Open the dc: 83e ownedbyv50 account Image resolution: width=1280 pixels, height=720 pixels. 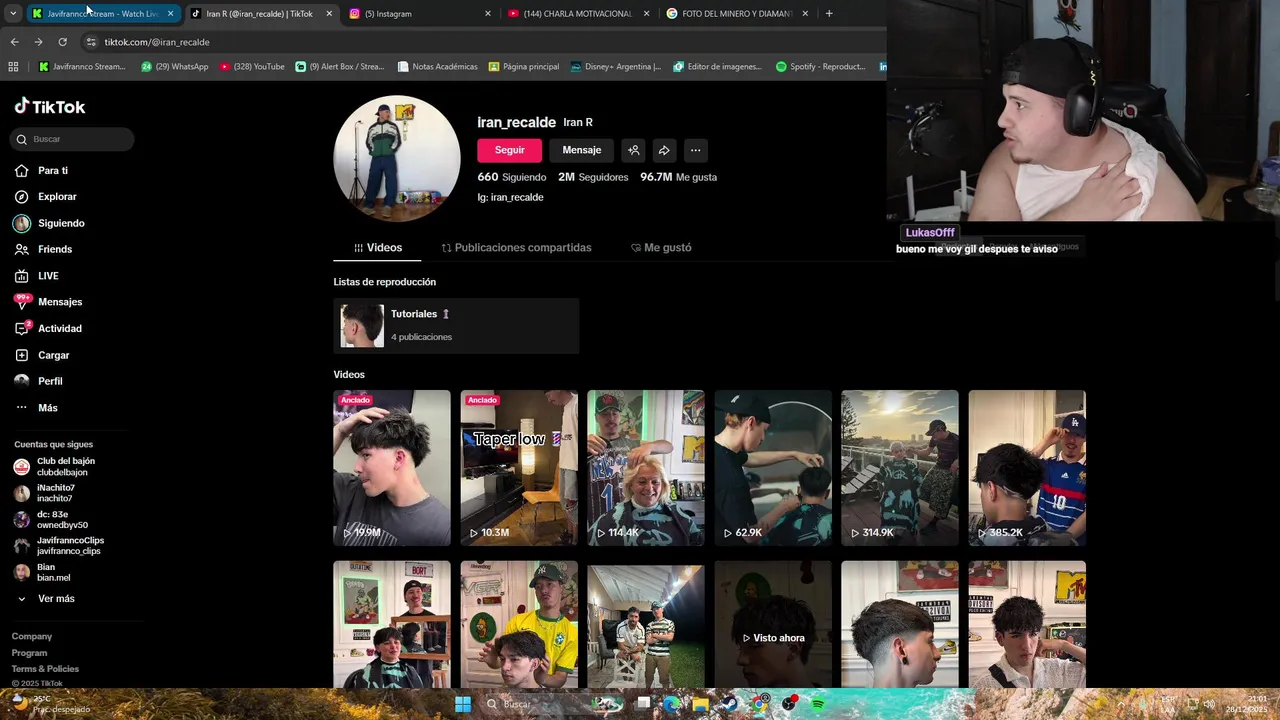point(50,519)
